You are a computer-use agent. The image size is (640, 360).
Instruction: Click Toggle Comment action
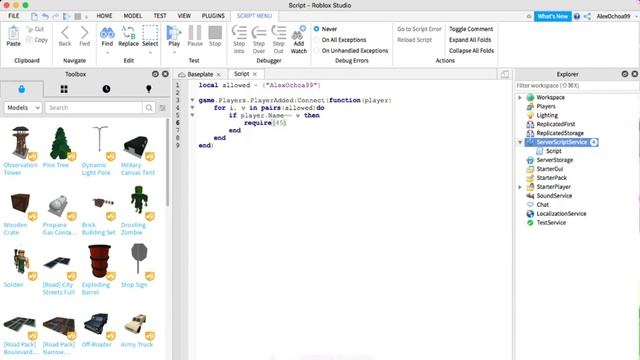(x=471, y=29)
